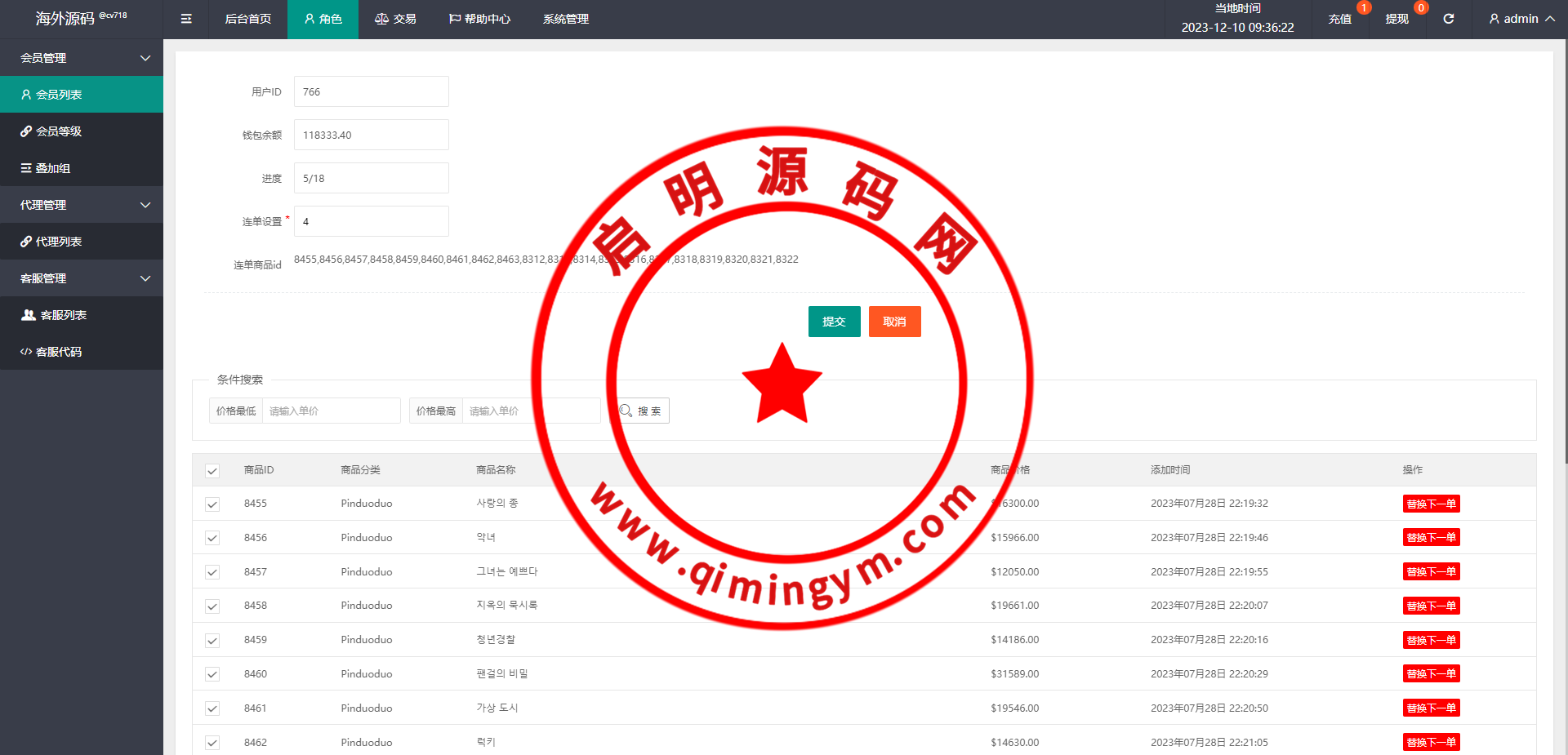The height and width of the screenshot is (755, 1568).
Task: Click the 价格最低 minimum price input field
Action: click(331, 411)
